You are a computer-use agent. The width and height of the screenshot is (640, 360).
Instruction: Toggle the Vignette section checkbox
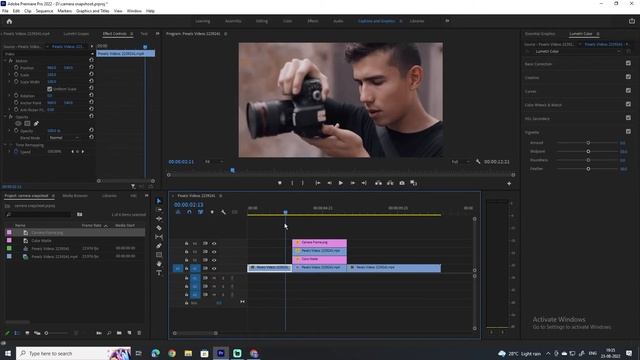click(628, 131)
